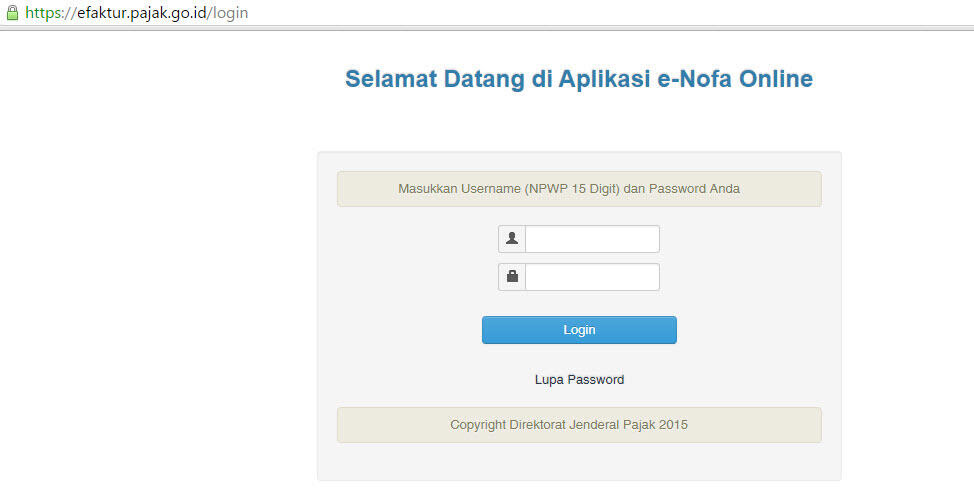Click the blank white area left of form
This screenshot has width=974, height=490.
tap(155, 279)
